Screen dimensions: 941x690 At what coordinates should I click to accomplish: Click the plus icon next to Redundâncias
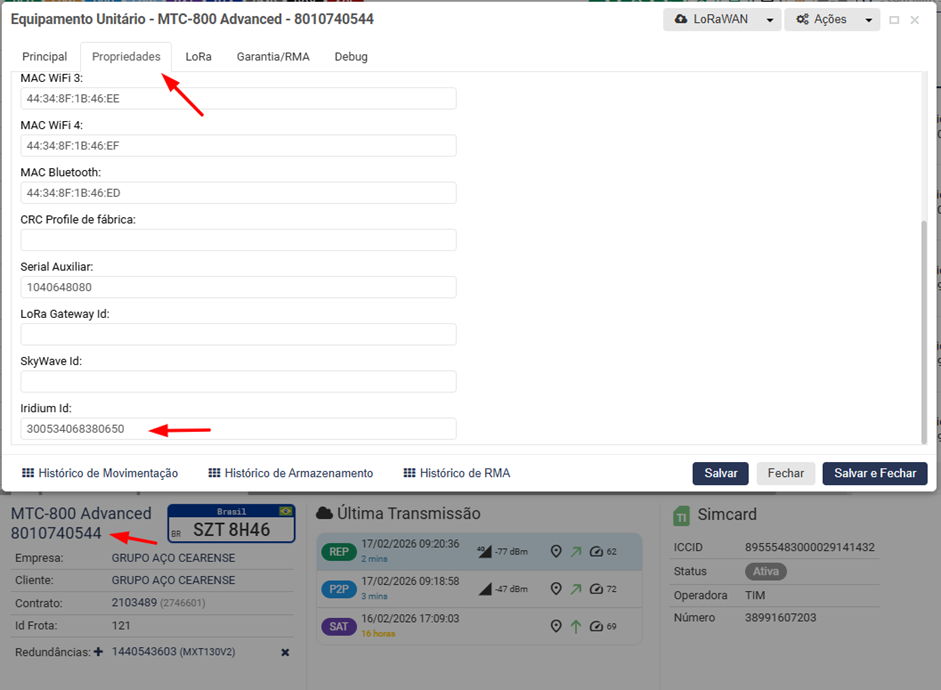tap(98, 652)
